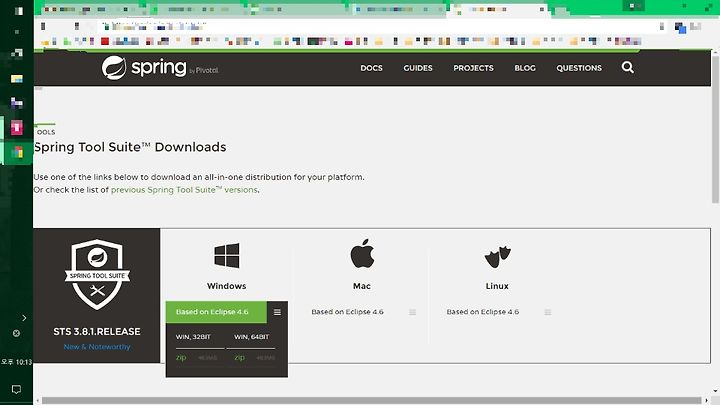Click the Spring Tool Suite shield badge
The width and height of the screenshot is (720, 405).
tap(97, 274)
